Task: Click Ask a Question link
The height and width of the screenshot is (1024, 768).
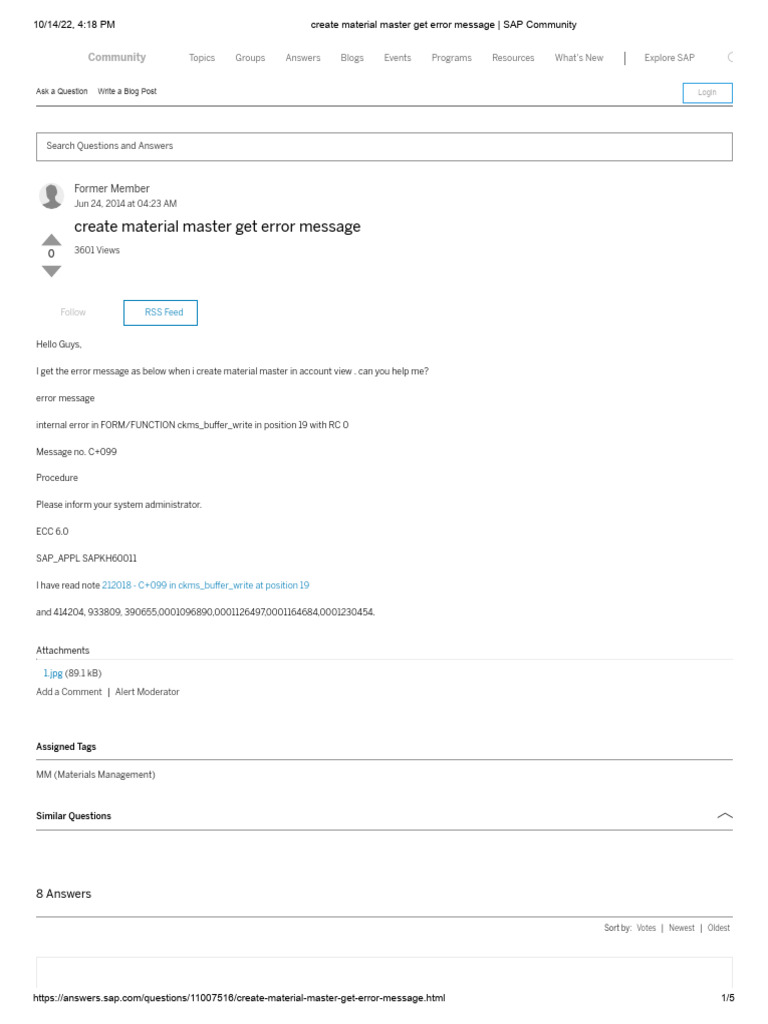Action: [x=62, y=91]
